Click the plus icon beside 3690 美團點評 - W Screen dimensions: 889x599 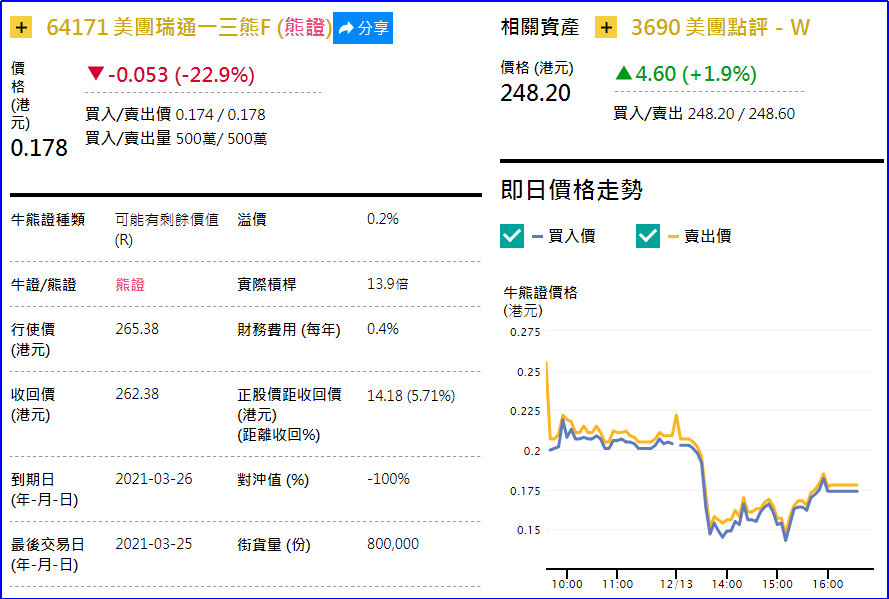[606, 27]
